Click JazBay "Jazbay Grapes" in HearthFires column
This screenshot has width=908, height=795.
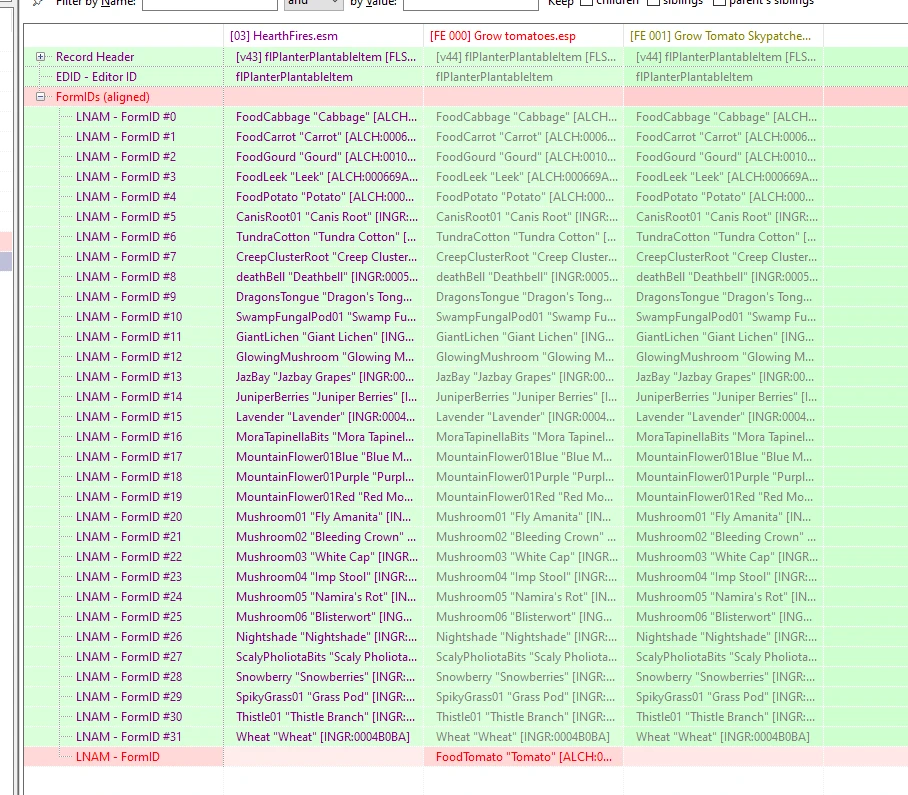[325, 376]
